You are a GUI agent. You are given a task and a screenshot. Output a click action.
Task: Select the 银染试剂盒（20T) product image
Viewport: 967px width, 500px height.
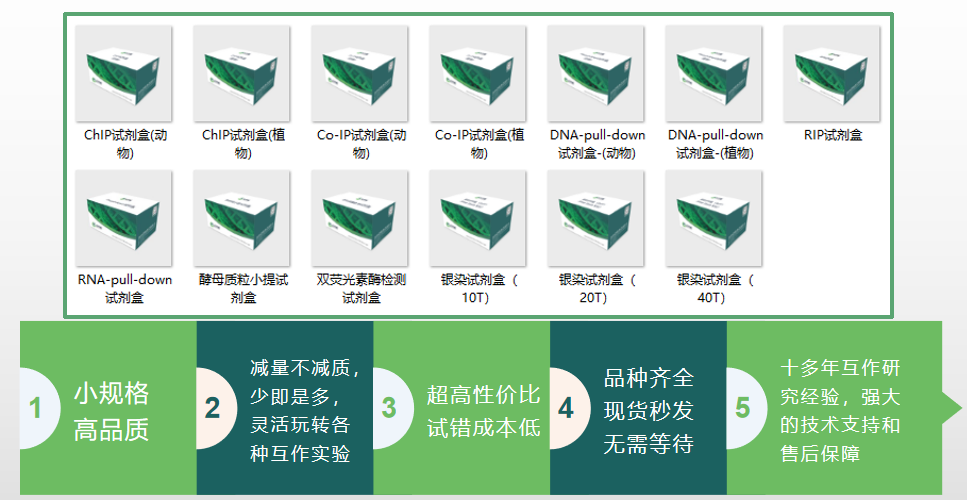point(596,218)
